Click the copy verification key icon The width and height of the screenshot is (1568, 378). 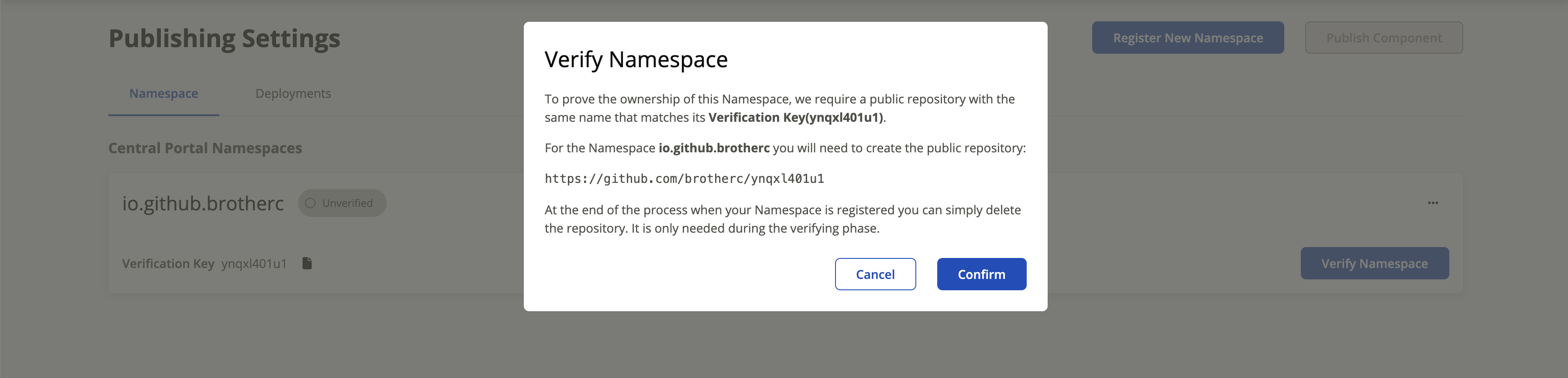[307, 263]
